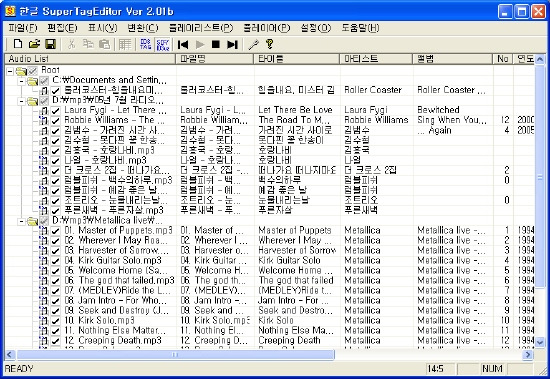Click the vertical scrollbar up arrow
This screenshot has width=550, height=379.
[x=540, y=59]
